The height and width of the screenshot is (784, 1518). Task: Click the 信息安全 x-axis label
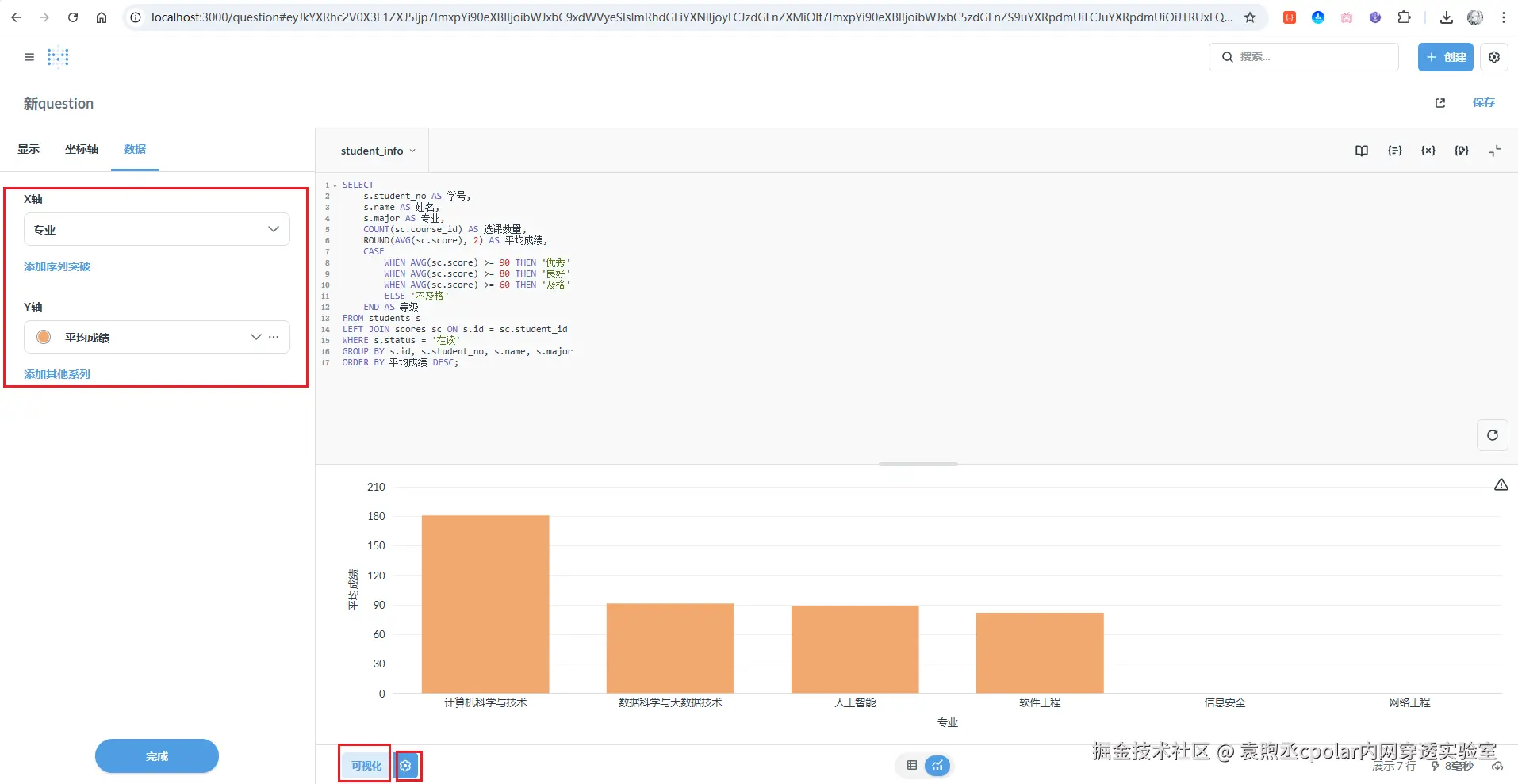click(x=1225, y=702)
